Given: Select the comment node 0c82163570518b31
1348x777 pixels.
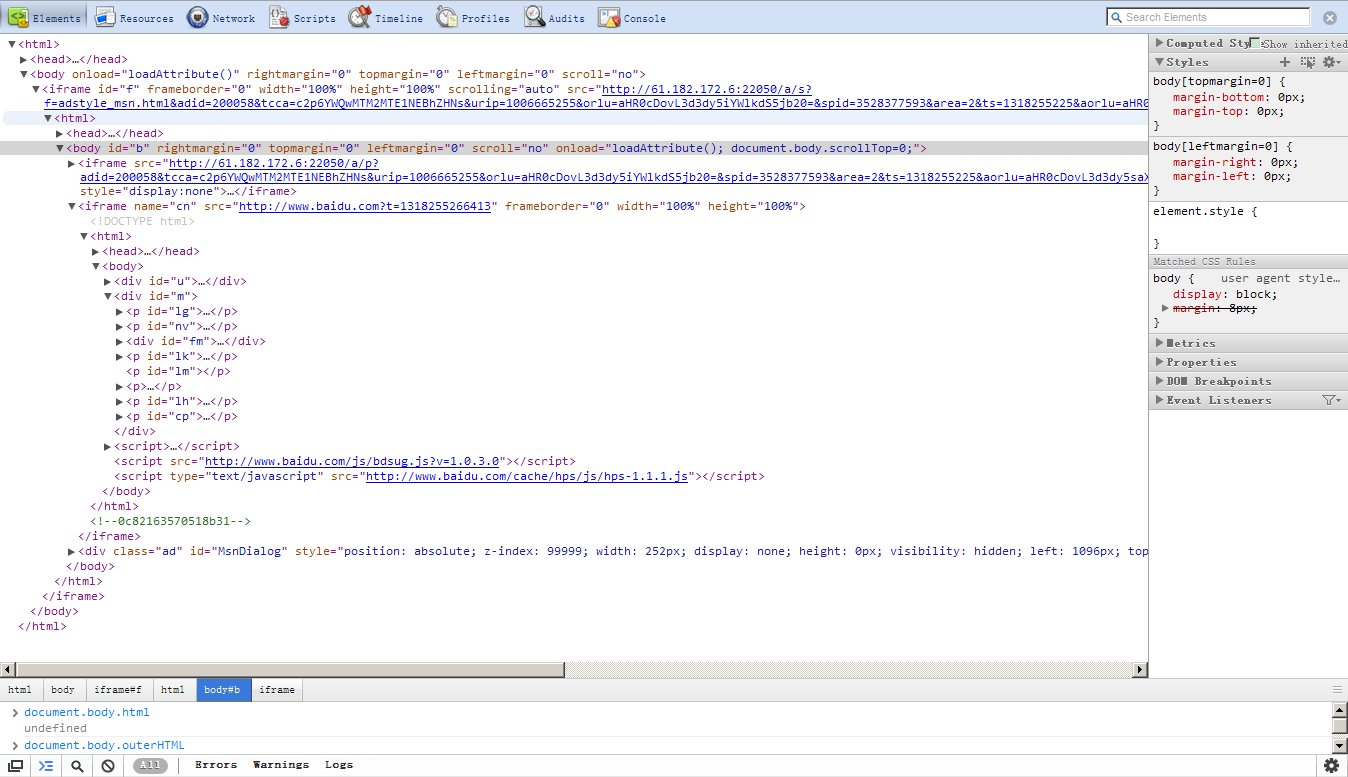Looking at the screenshot, I should coord(170,522).
